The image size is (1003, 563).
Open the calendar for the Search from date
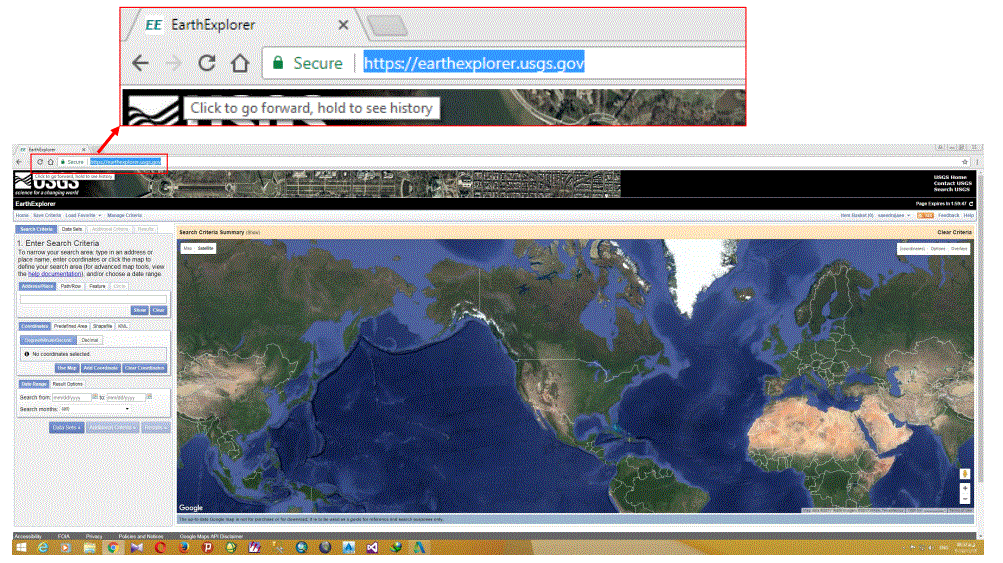click(x=95, y=397)
